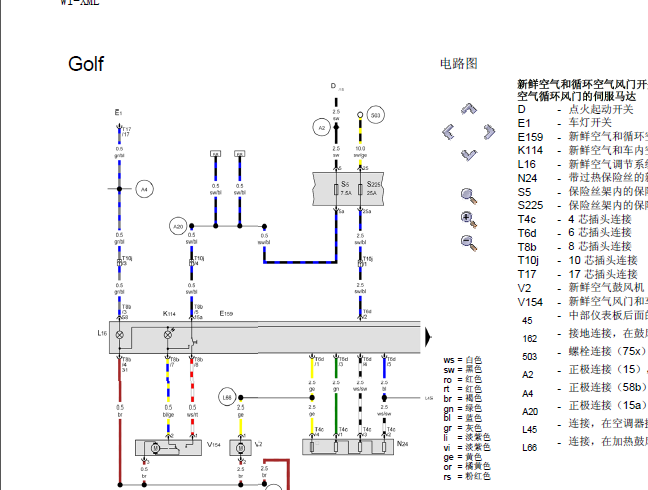
Task: Click the 503 circle marker on diagram
Action: coord(375,115)
